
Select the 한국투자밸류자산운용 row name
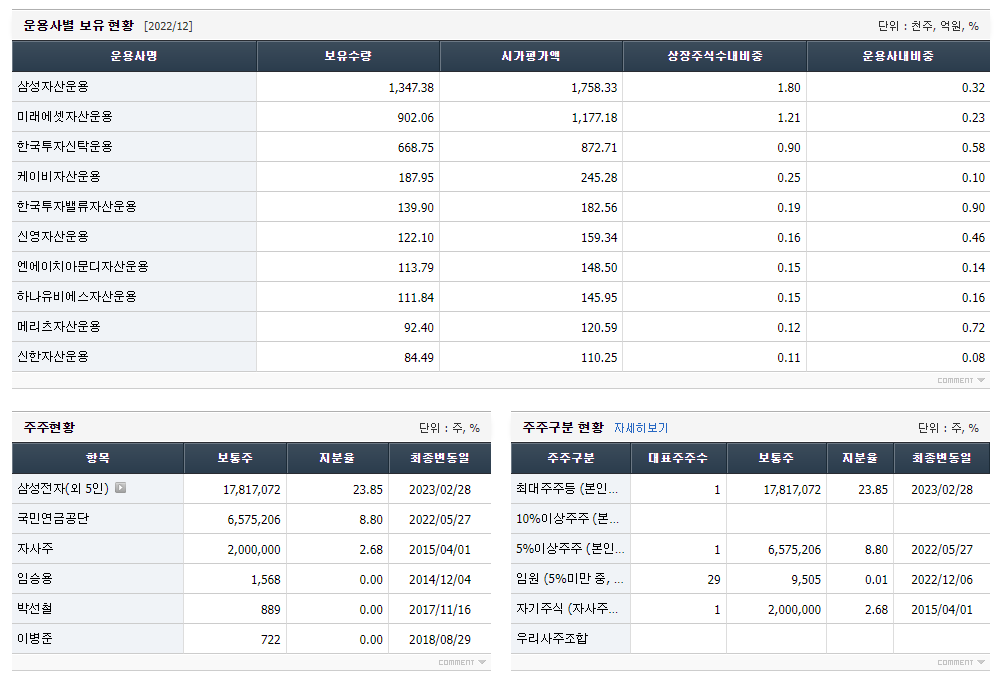point(77,206)
